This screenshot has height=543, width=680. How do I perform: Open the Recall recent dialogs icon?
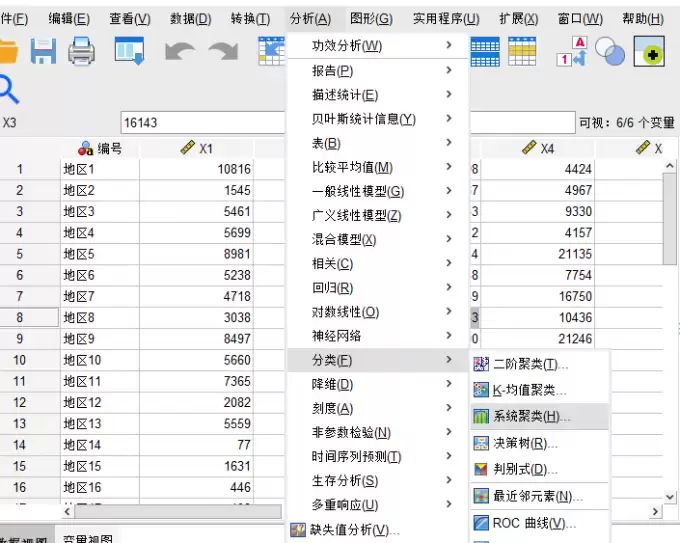click(x=129, y=51)
